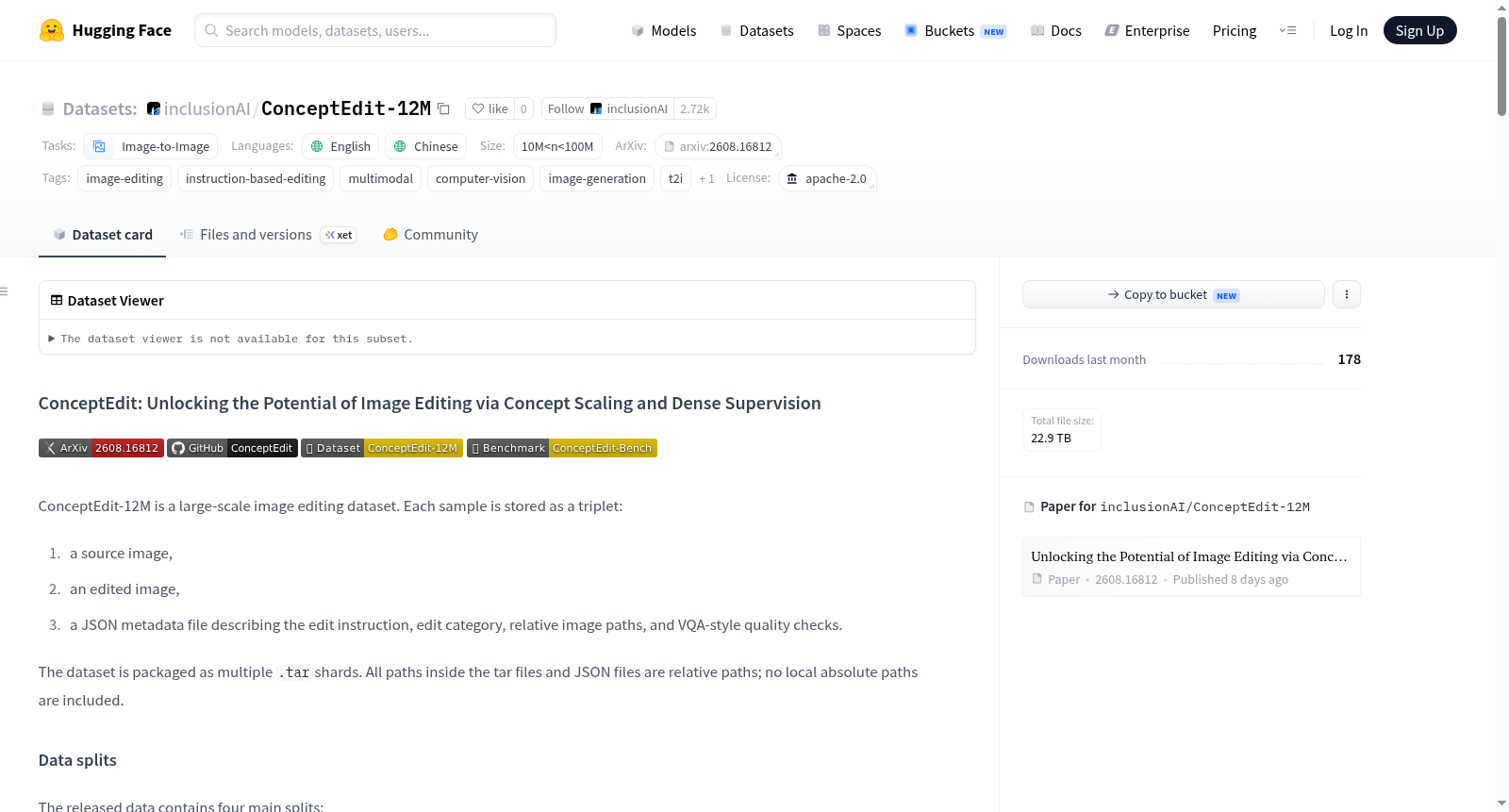
Task: Open the Pricing page
Action: click(1235, 30)
